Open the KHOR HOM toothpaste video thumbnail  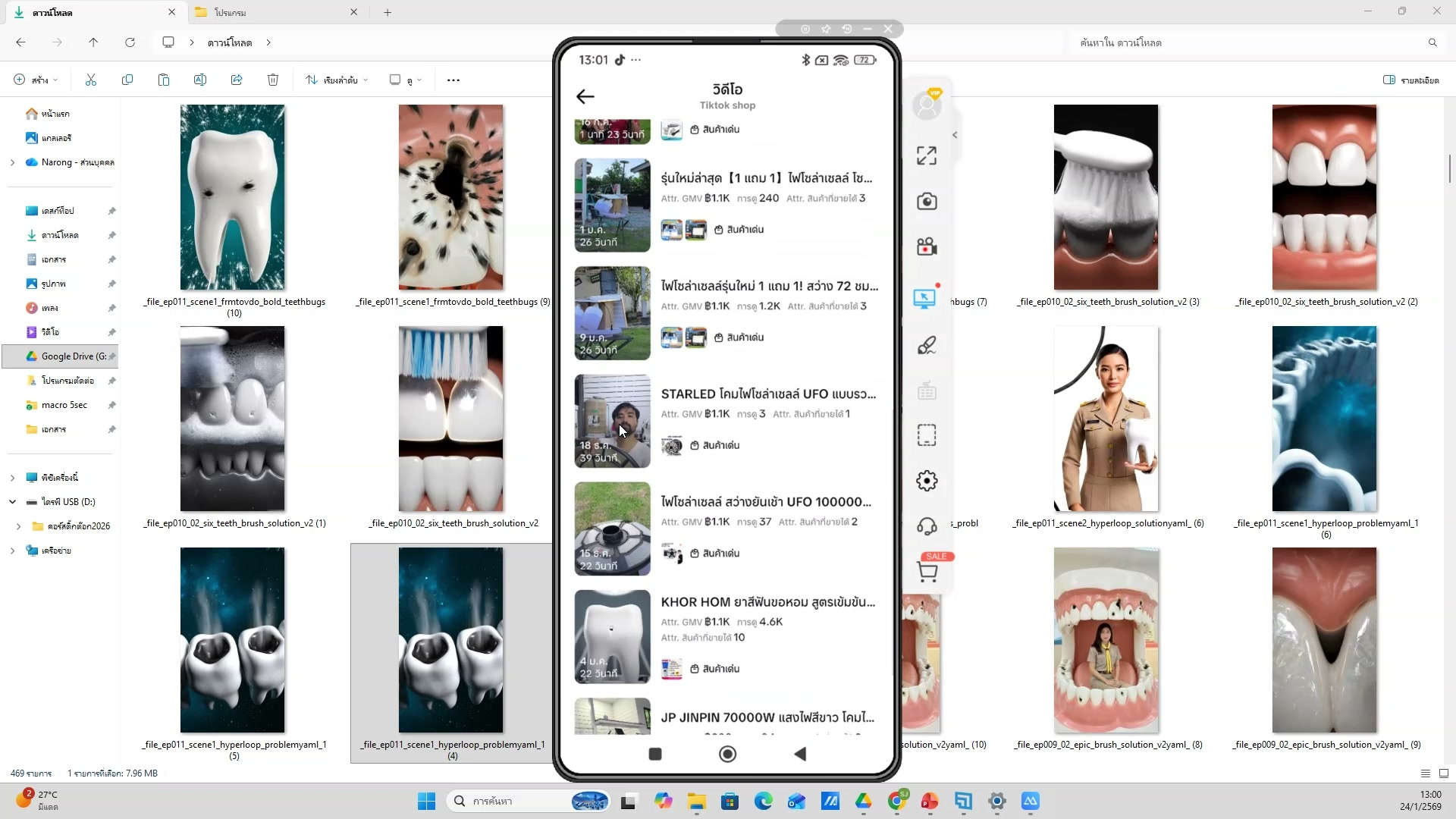coord(612,637)
